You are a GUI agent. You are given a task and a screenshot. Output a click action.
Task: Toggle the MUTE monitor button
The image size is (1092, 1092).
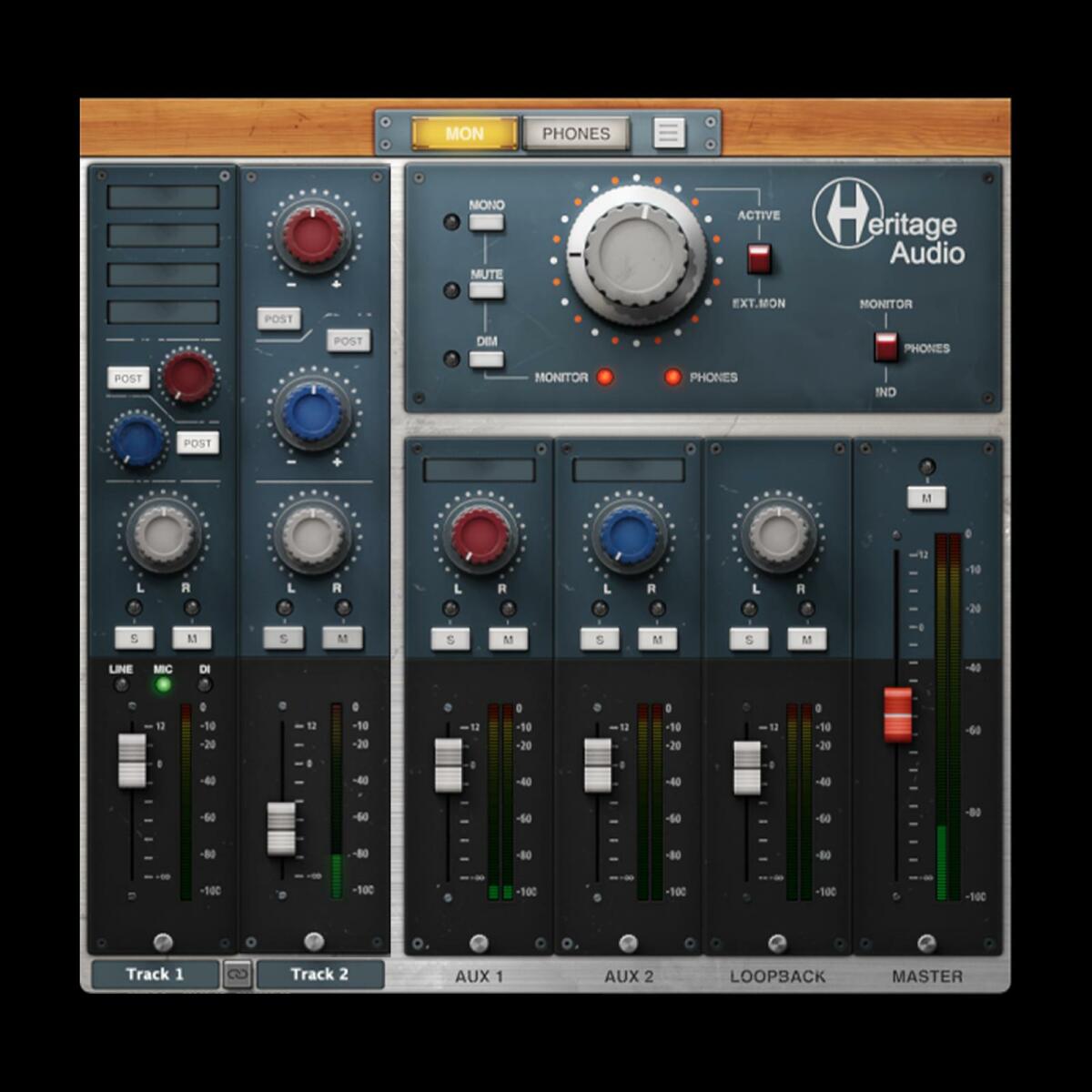point(487,290)
